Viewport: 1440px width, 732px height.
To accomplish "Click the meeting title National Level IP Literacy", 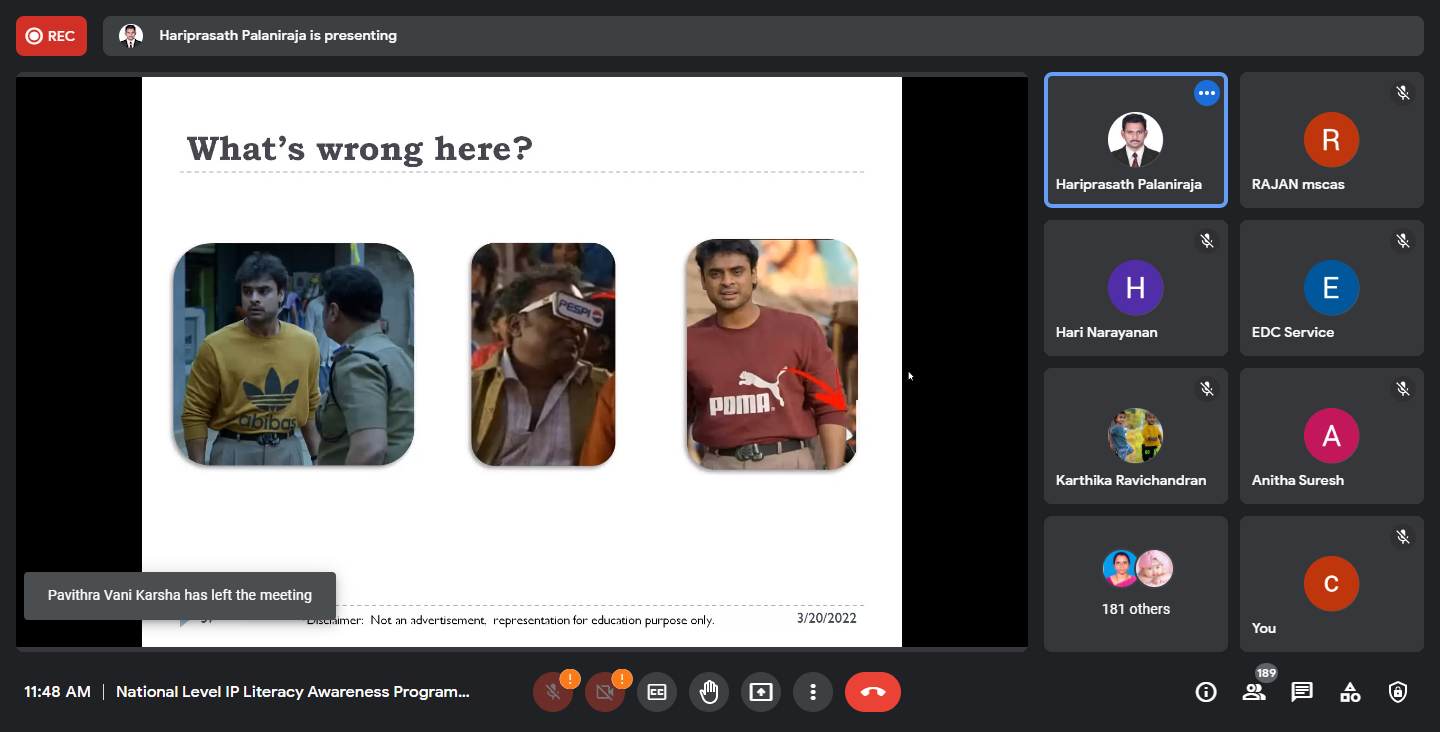I will coord(293,692).
